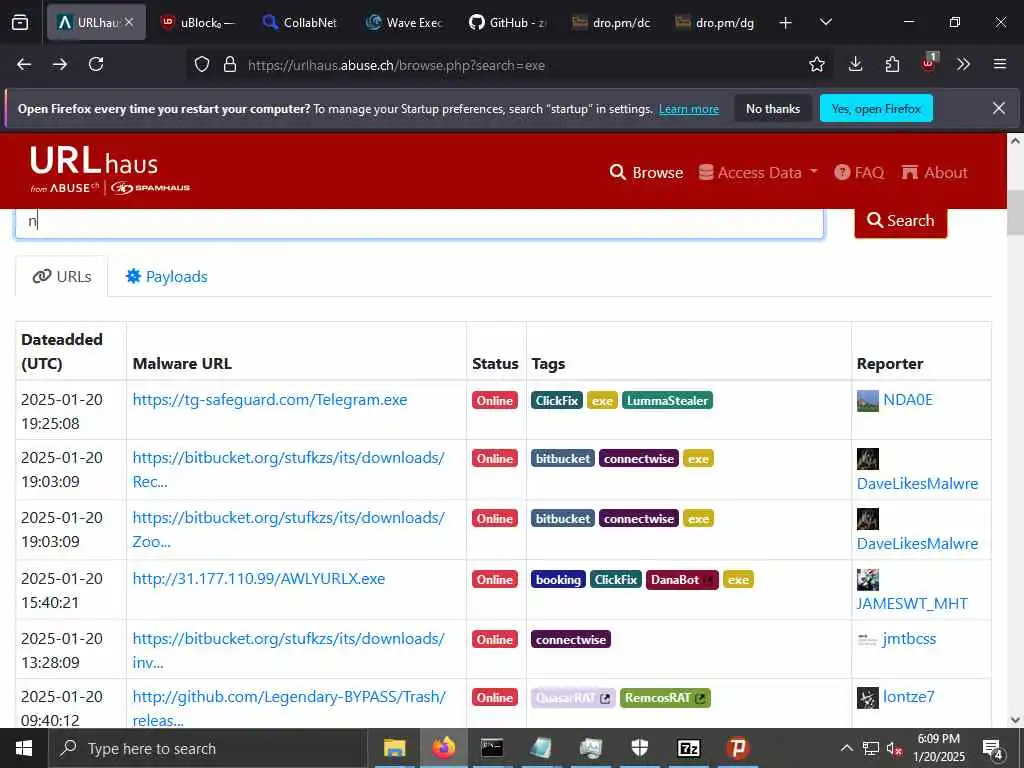This screenshot has height=768, width=1024.
Task: Open the About page
Action: click(935, 172)
